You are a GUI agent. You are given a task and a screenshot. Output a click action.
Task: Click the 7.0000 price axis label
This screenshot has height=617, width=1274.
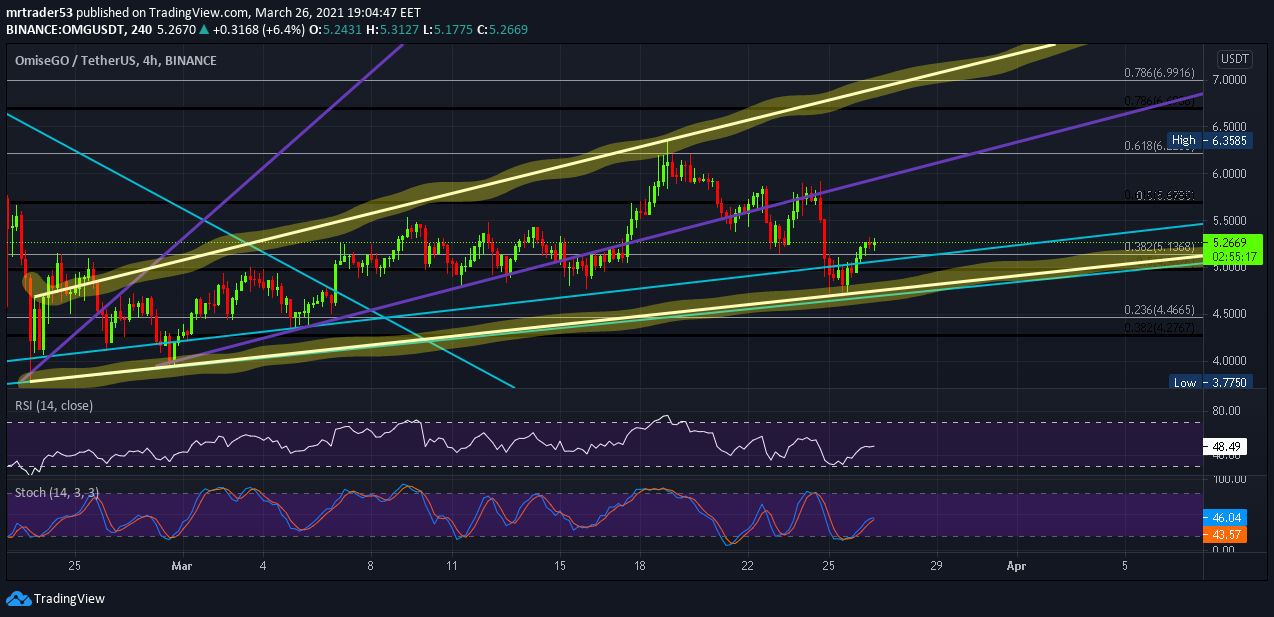click(1230, 79)
